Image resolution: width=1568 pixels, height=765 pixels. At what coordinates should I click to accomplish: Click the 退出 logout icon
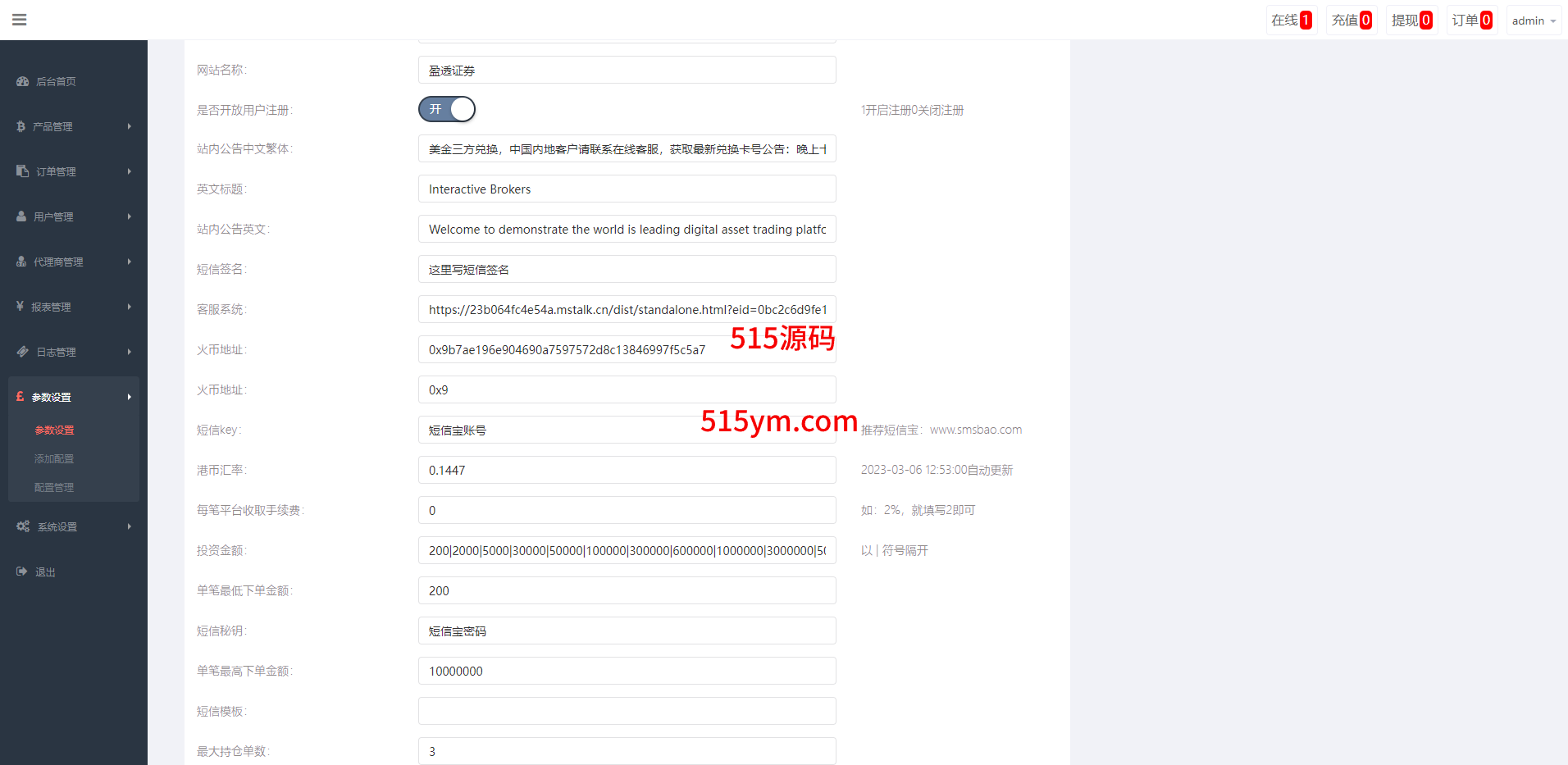(x=21, y=571)
